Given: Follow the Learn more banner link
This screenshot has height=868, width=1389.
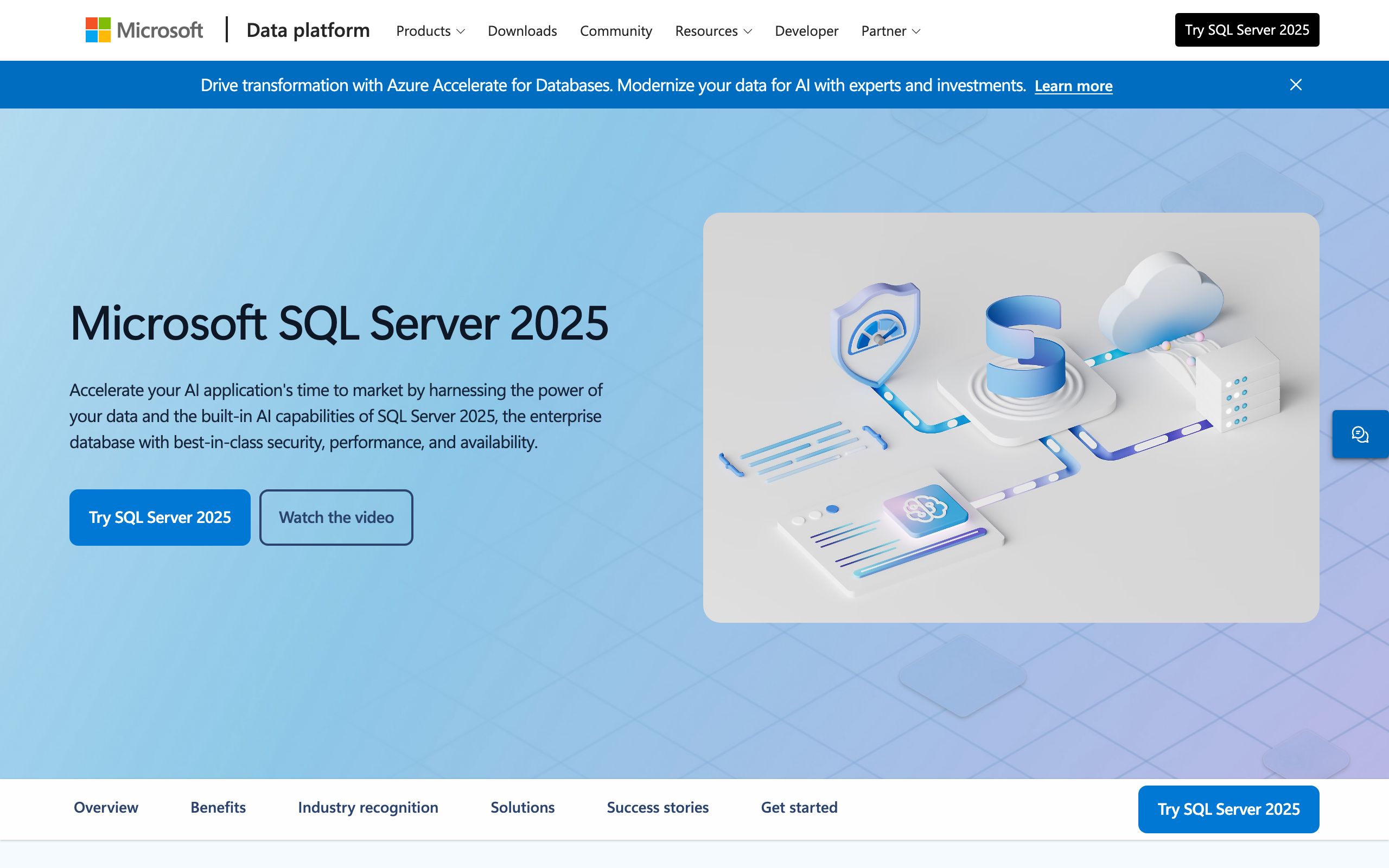Looking at the screenshot, I should pos(1073,86).
